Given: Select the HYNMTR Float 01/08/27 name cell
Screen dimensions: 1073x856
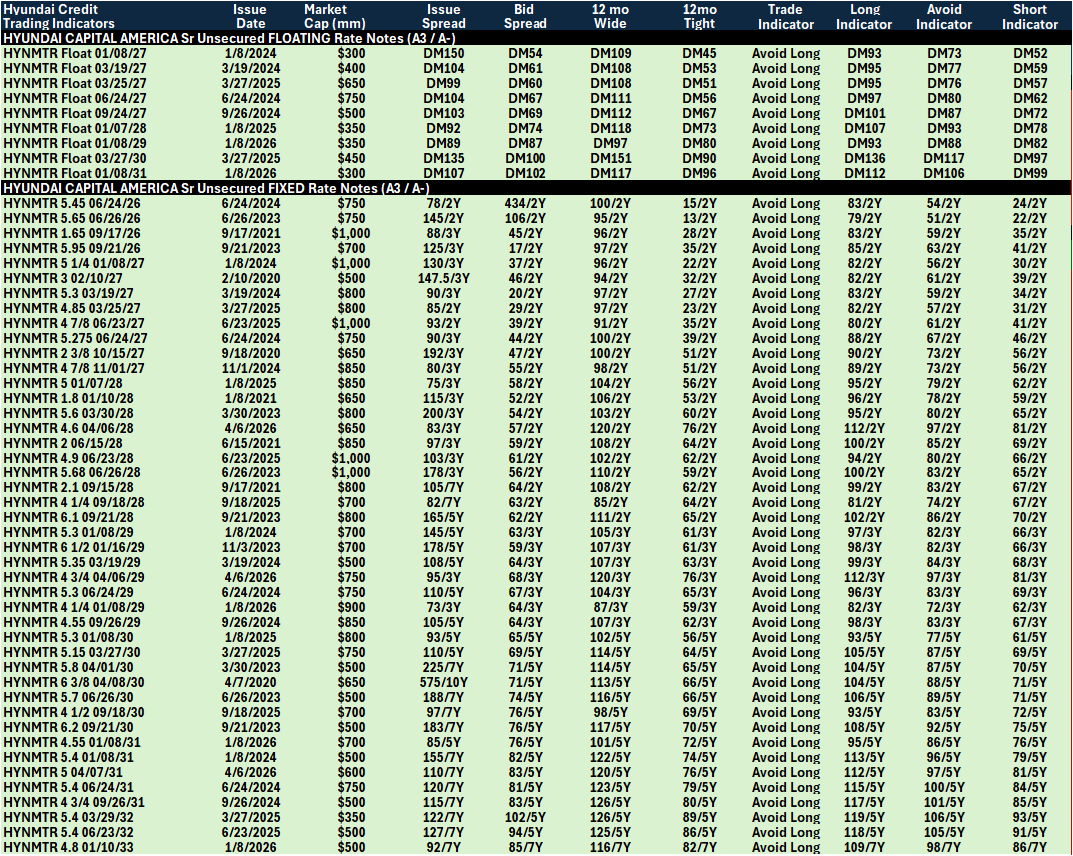Looking at the screenshot, I should 75,53.
